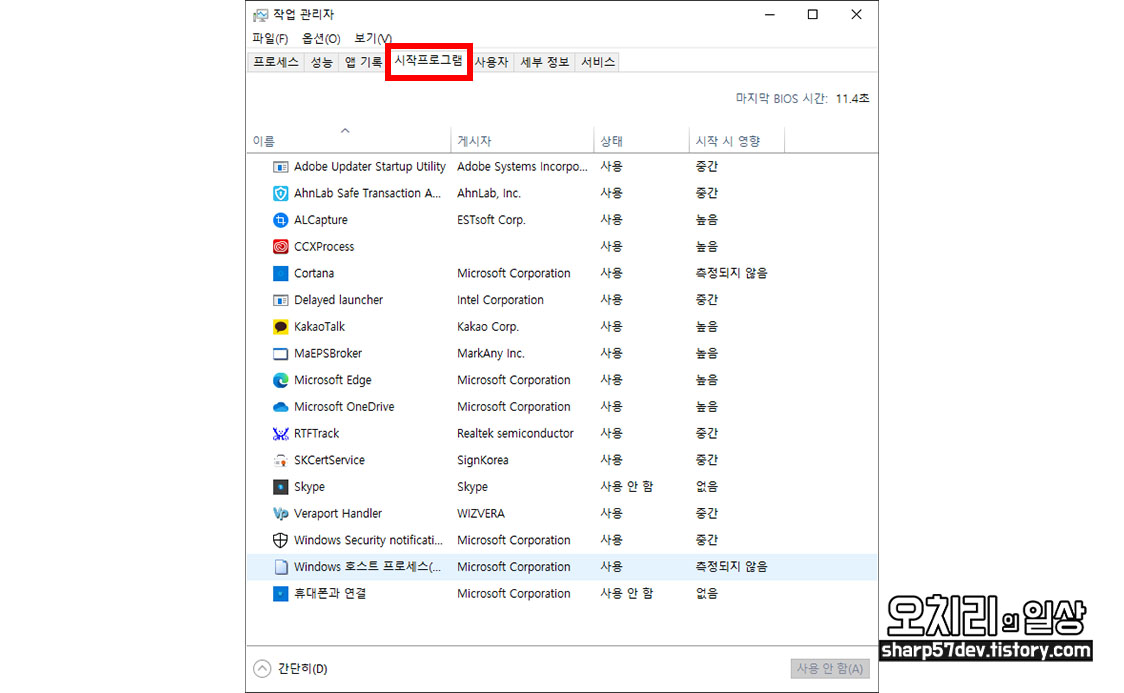Open the 보기(V) menu
1124x693 pixels.
click(x=373, y=39)
